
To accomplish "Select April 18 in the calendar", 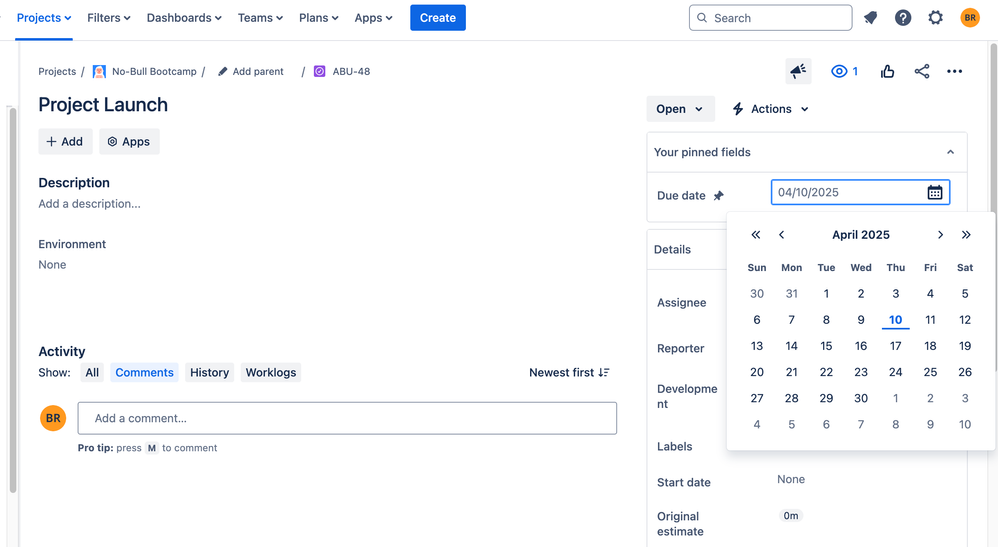I will pyautogui.click(x=930, y=346).
